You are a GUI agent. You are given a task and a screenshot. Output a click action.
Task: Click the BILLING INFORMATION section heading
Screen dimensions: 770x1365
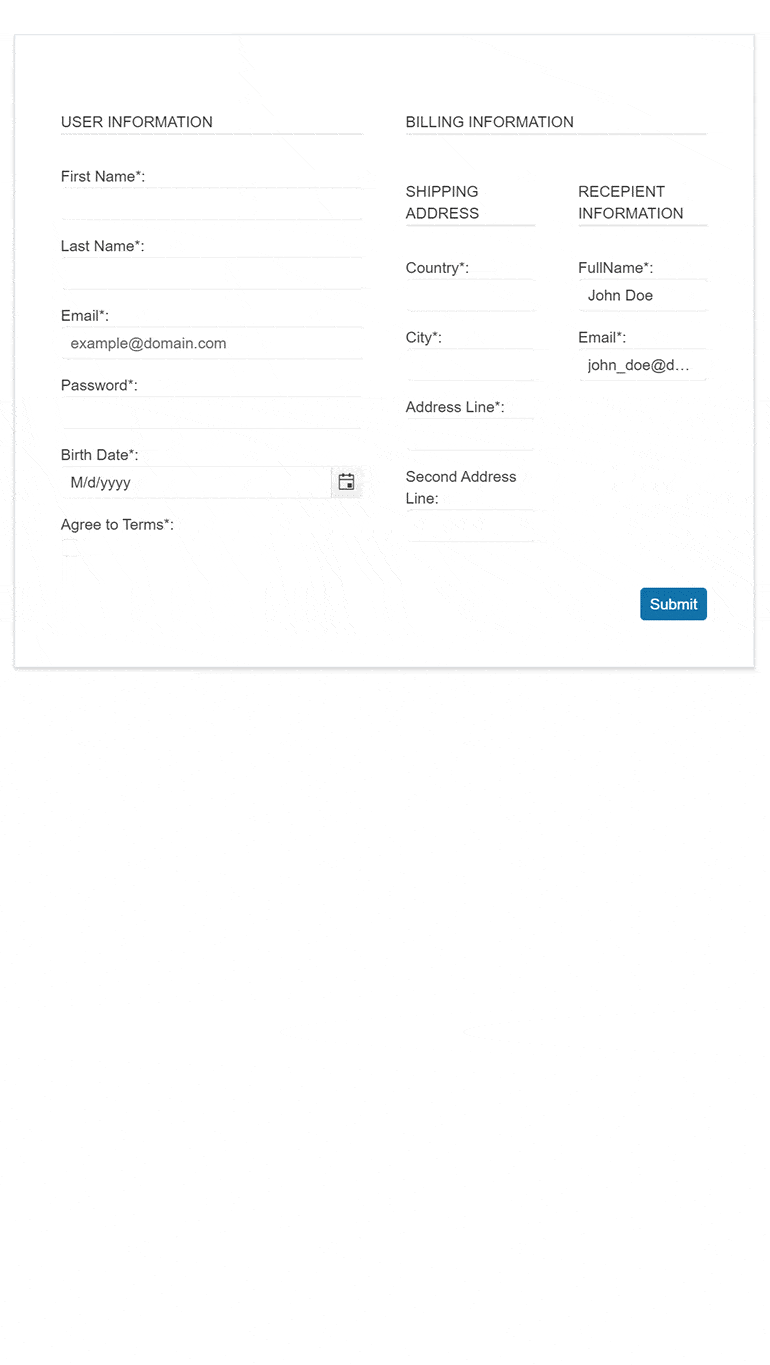tap(489, 121)
